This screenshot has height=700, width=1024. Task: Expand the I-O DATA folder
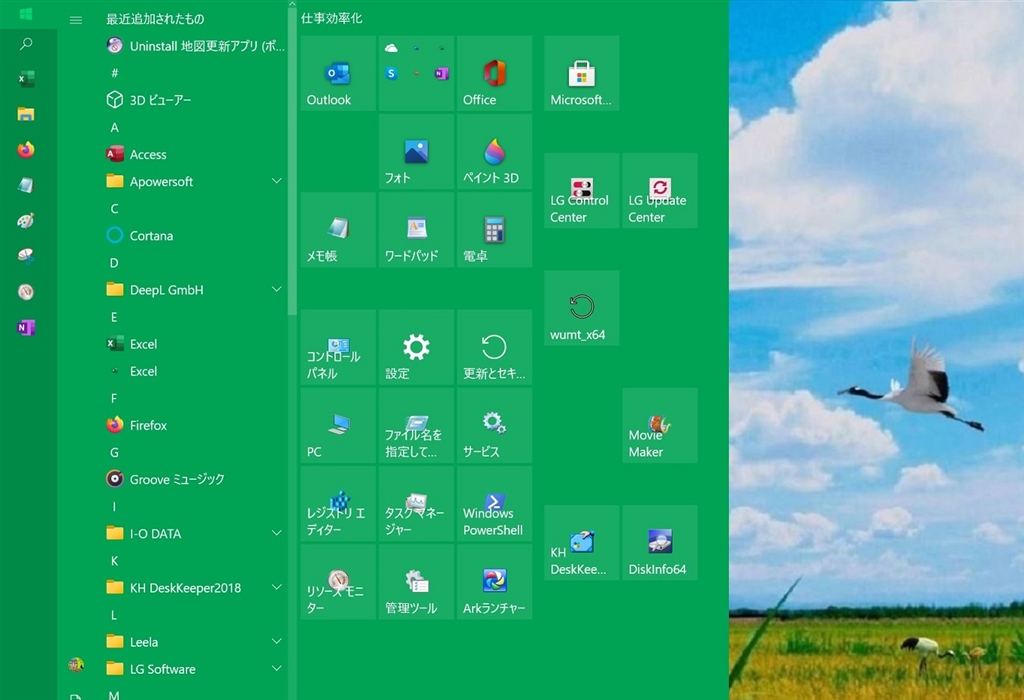coord(194,533)
